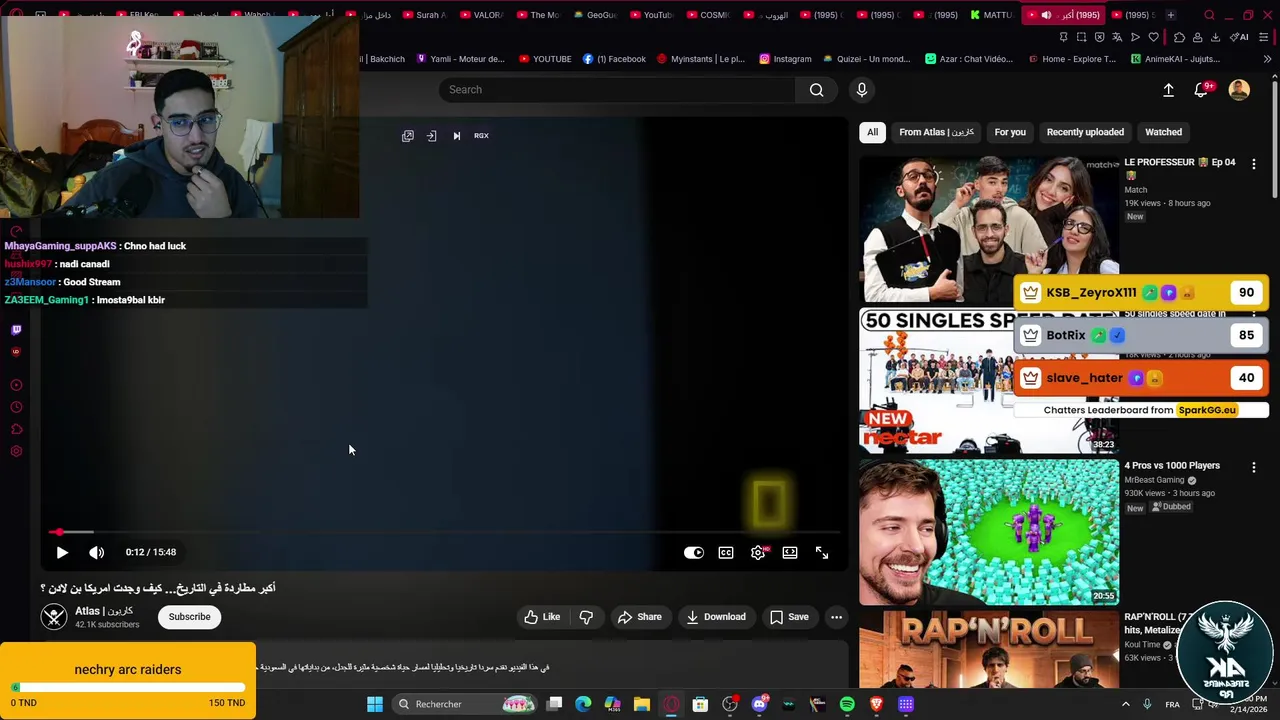
Task: Turn on subtitles with the CC button
Action: pyautogui.click(x=726, y=552)
